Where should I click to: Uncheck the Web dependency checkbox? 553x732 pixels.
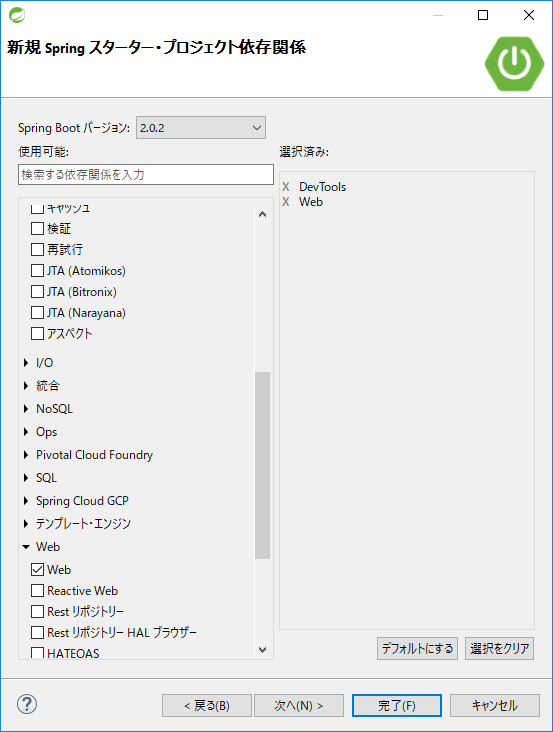(x=37, y=570)
